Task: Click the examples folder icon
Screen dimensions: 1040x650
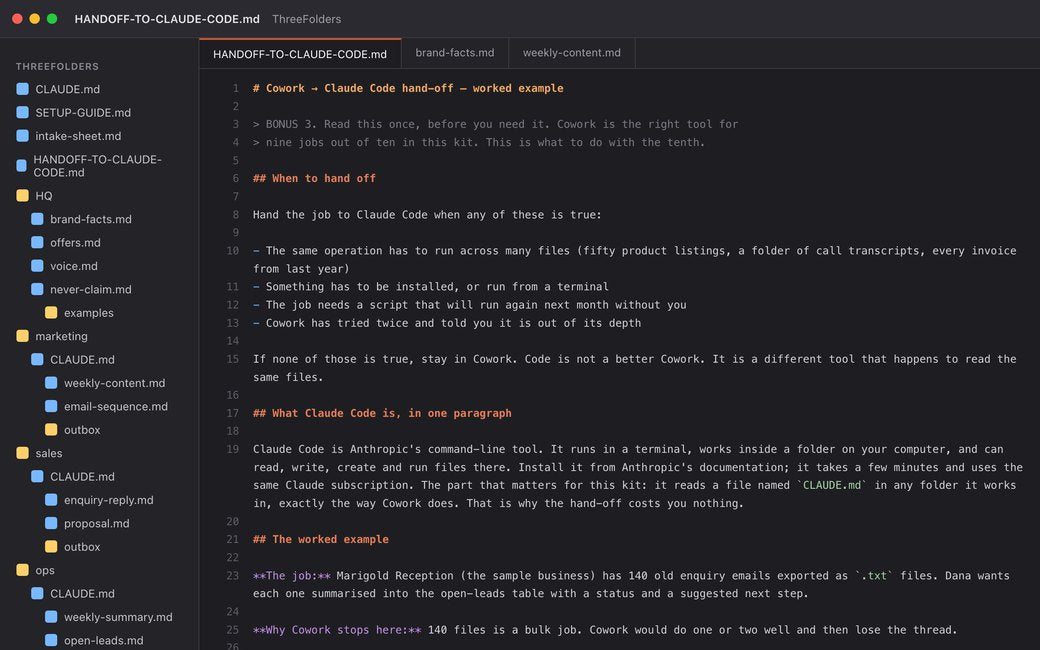Action: point(51,312)
